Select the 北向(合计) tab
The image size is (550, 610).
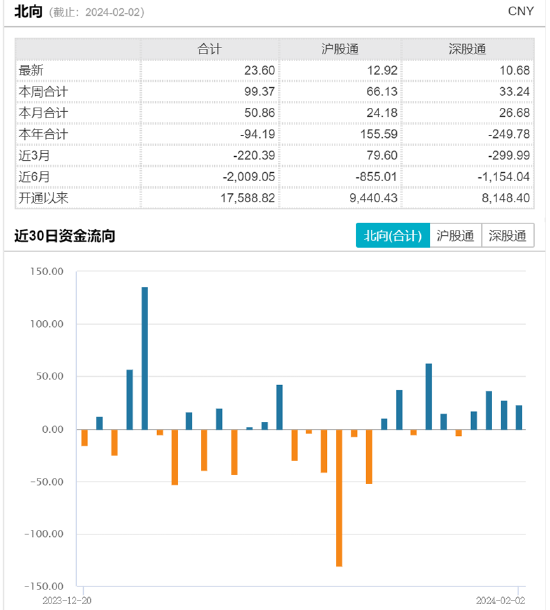pos(392,235)
